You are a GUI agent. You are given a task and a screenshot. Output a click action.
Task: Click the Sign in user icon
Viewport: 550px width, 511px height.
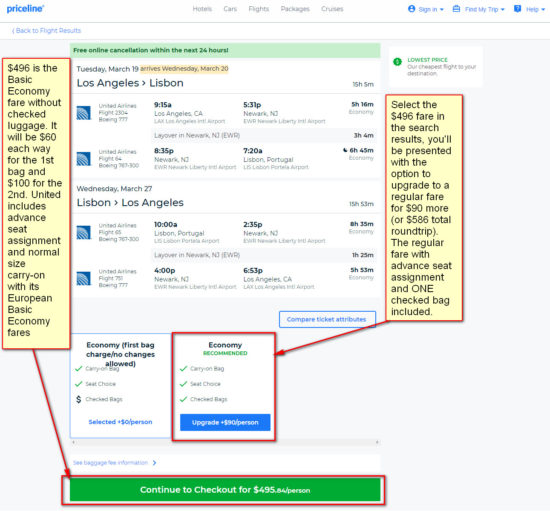point(411,9)
